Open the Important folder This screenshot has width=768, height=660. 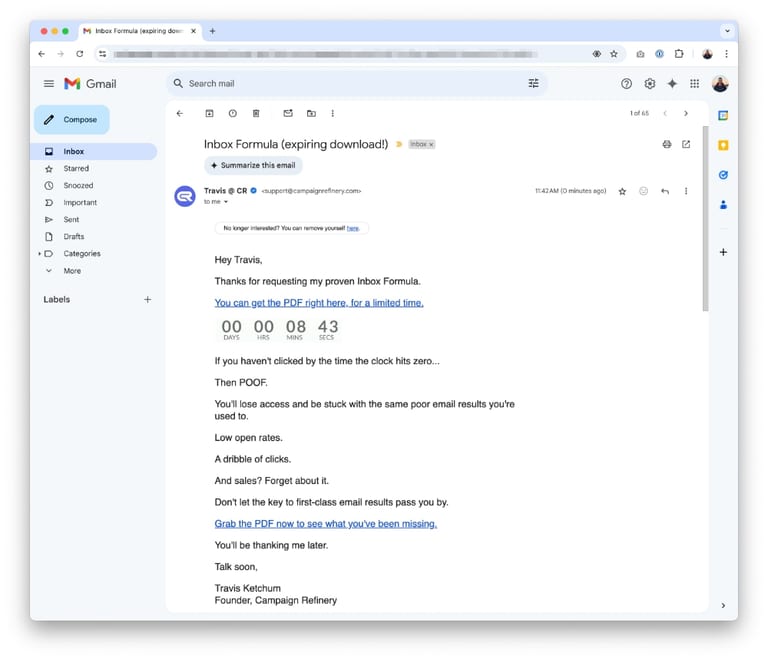[x=94, y=203]
